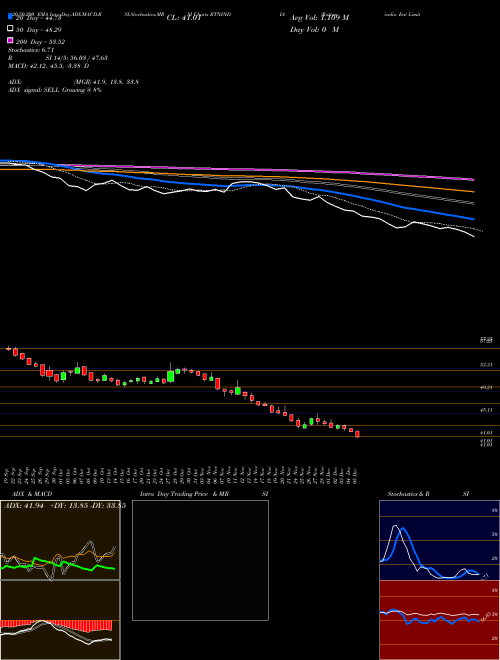Click the magenta 200 Day legend swatch

pyautogui.click(x=10, y=40)
